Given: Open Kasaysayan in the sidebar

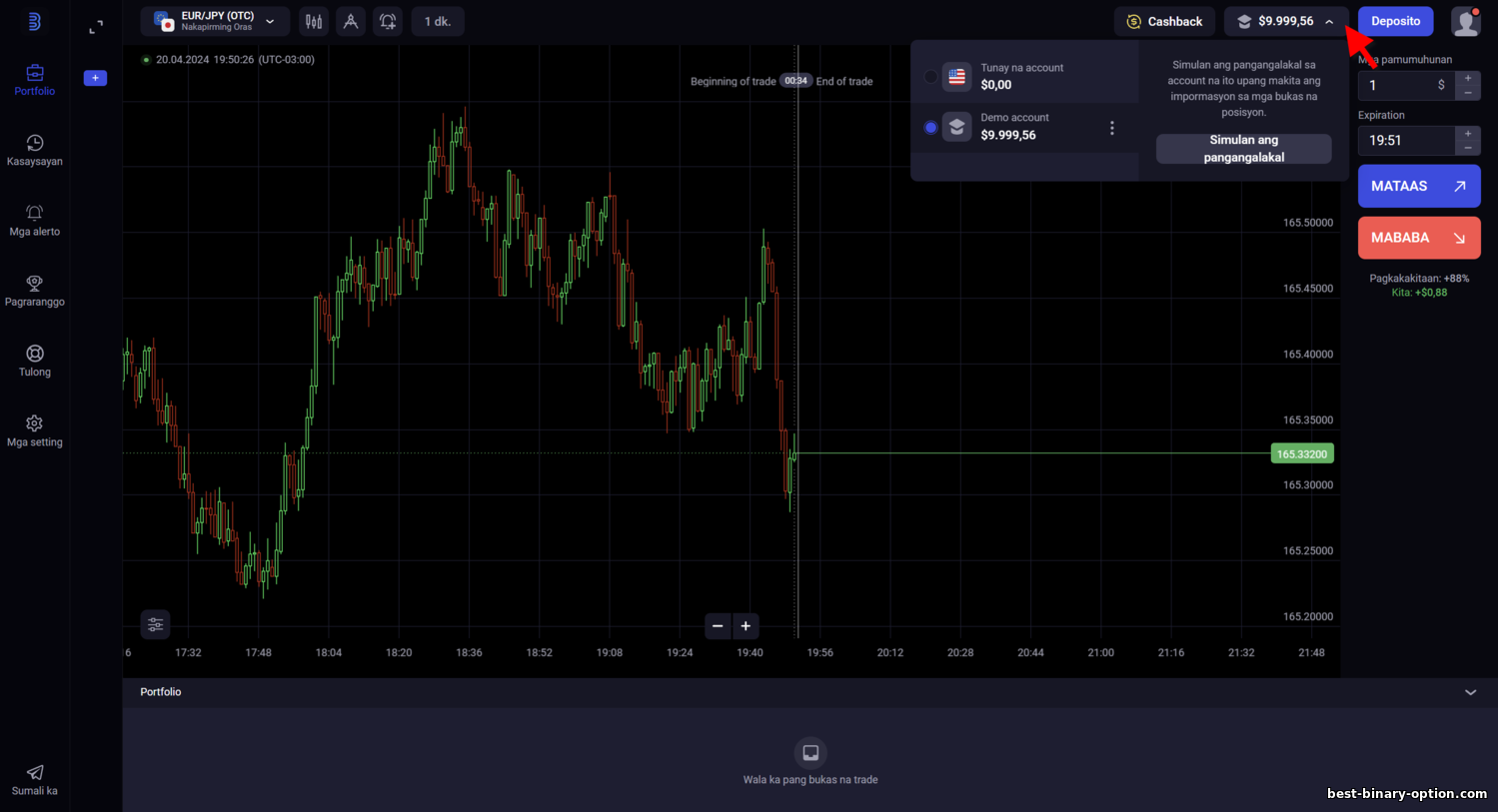Looking at the screenshot, I should coord(35,150).
